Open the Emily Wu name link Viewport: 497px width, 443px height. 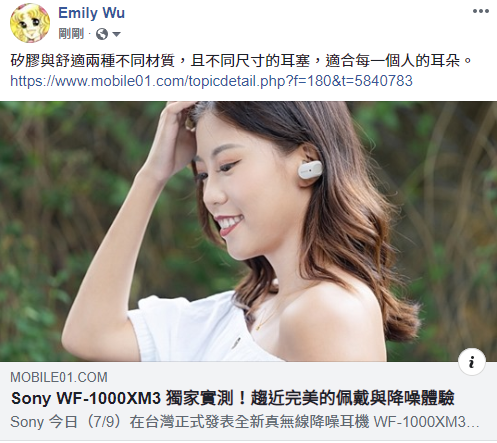[91, 13]
